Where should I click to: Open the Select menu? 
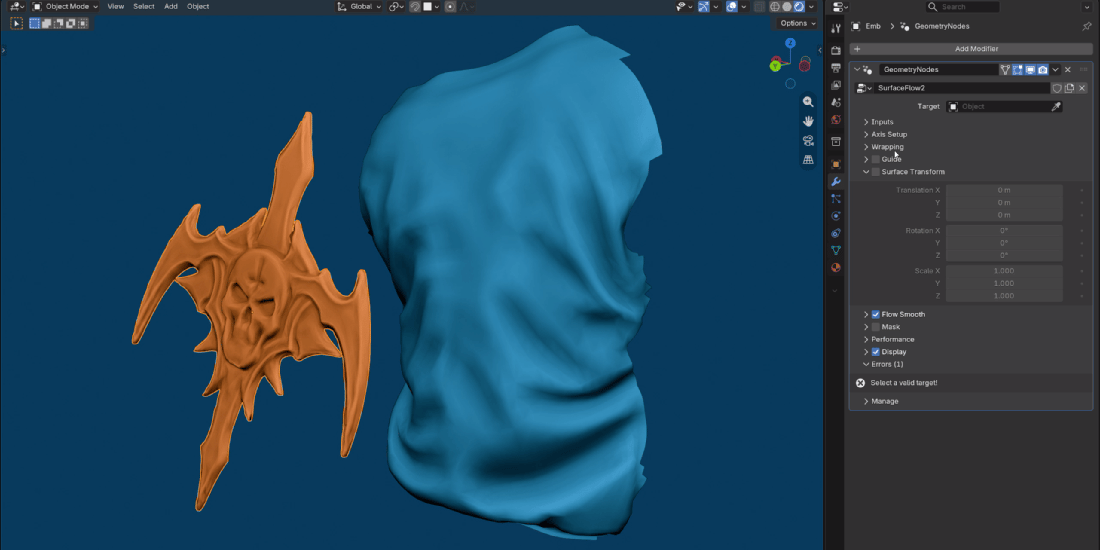144,6
